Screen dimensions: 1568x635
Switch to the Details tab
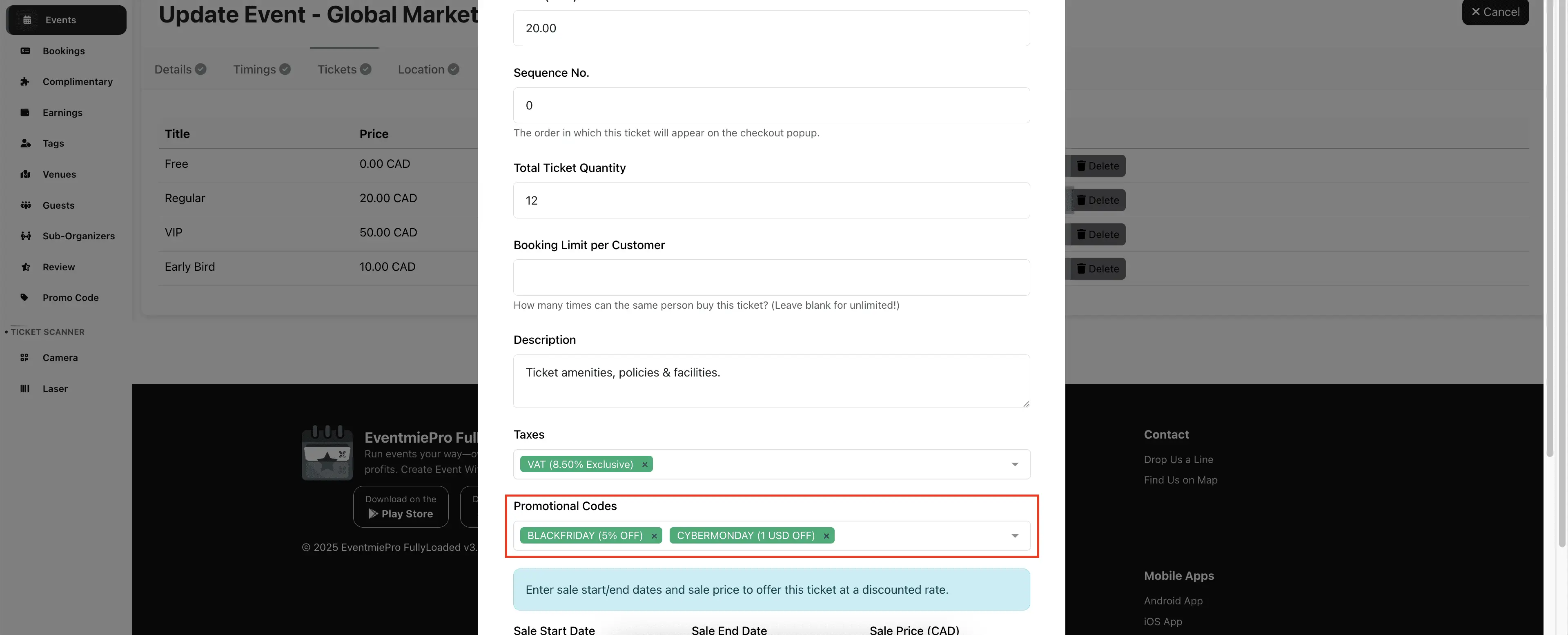180,69
